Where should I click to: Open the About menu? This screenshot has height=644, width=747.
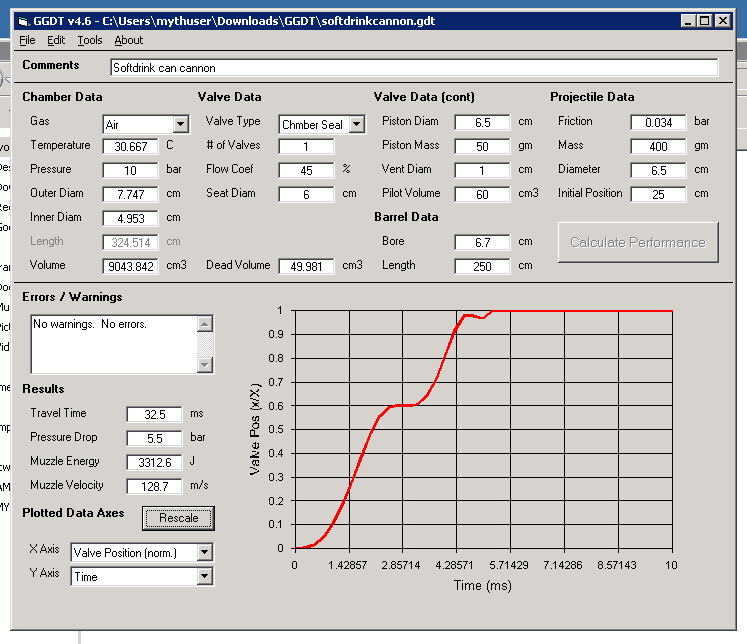click(x=128, y=40)
